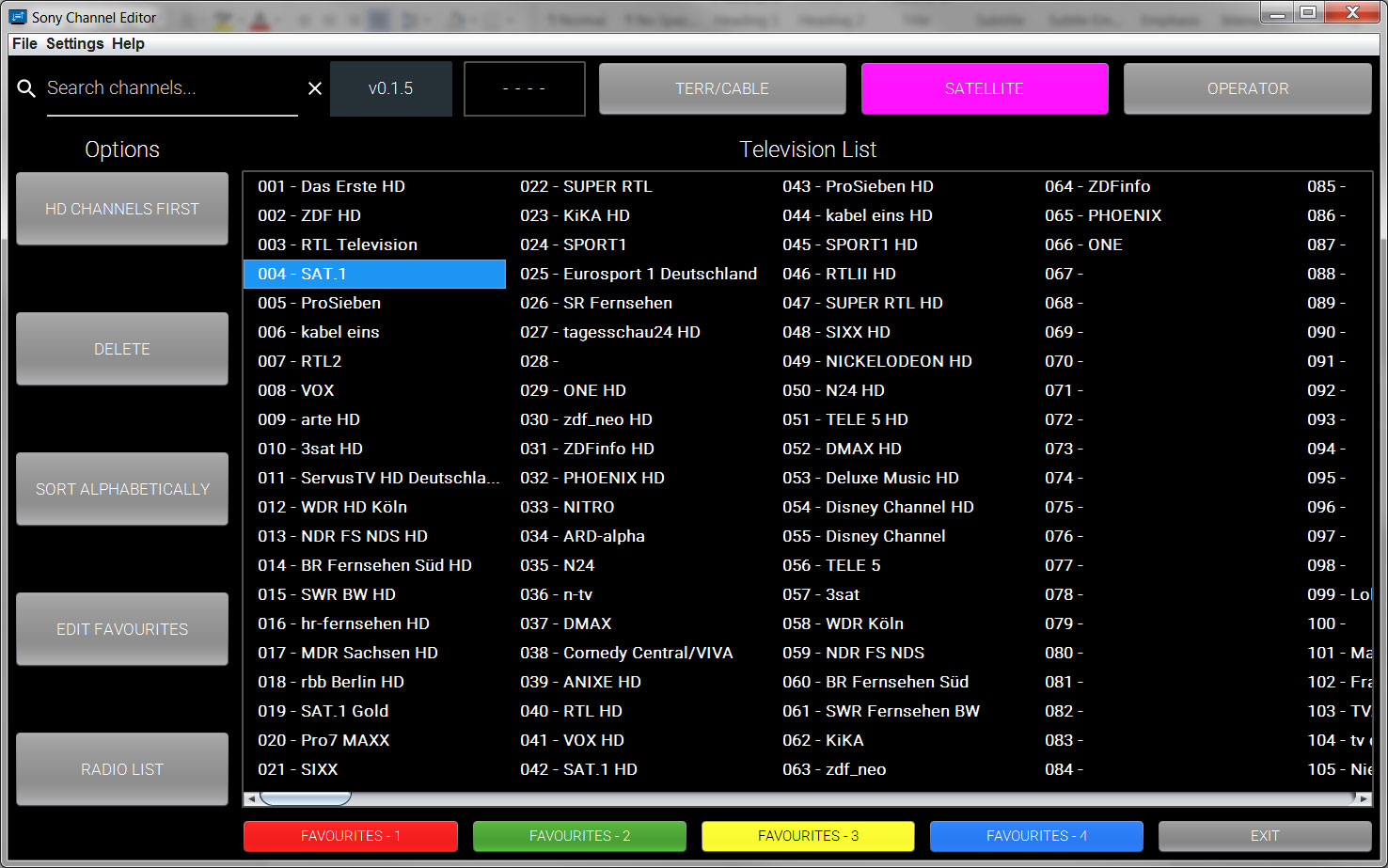1388x868 pixels.
Task: Switch to TERR/CABLE channel source
Action: [x=722, y=88]
